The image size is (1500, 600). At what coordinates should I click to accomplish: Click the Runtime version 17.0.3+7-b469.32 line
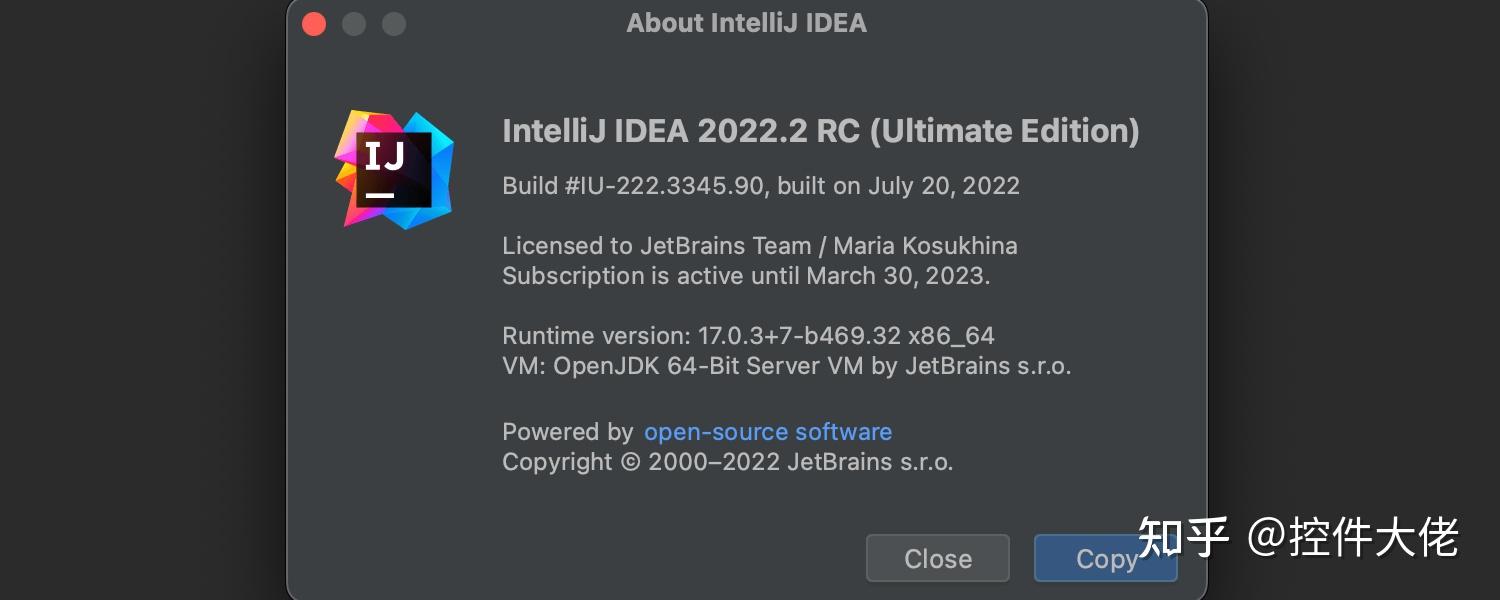pyautogui.click(x=748, y=336)
